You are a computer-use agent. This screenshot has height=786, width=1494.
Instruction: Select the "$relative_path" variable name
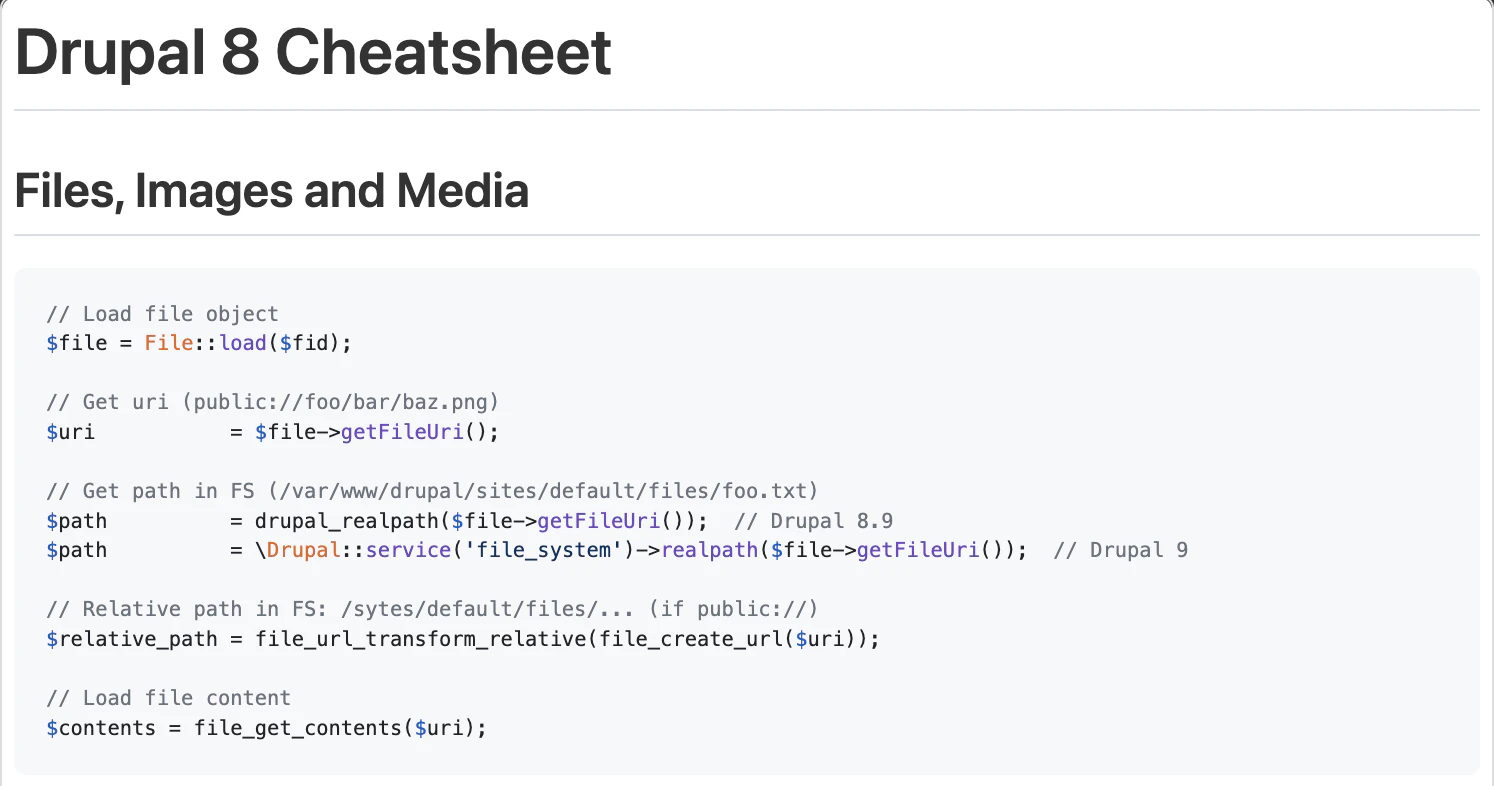pos(132,639)
